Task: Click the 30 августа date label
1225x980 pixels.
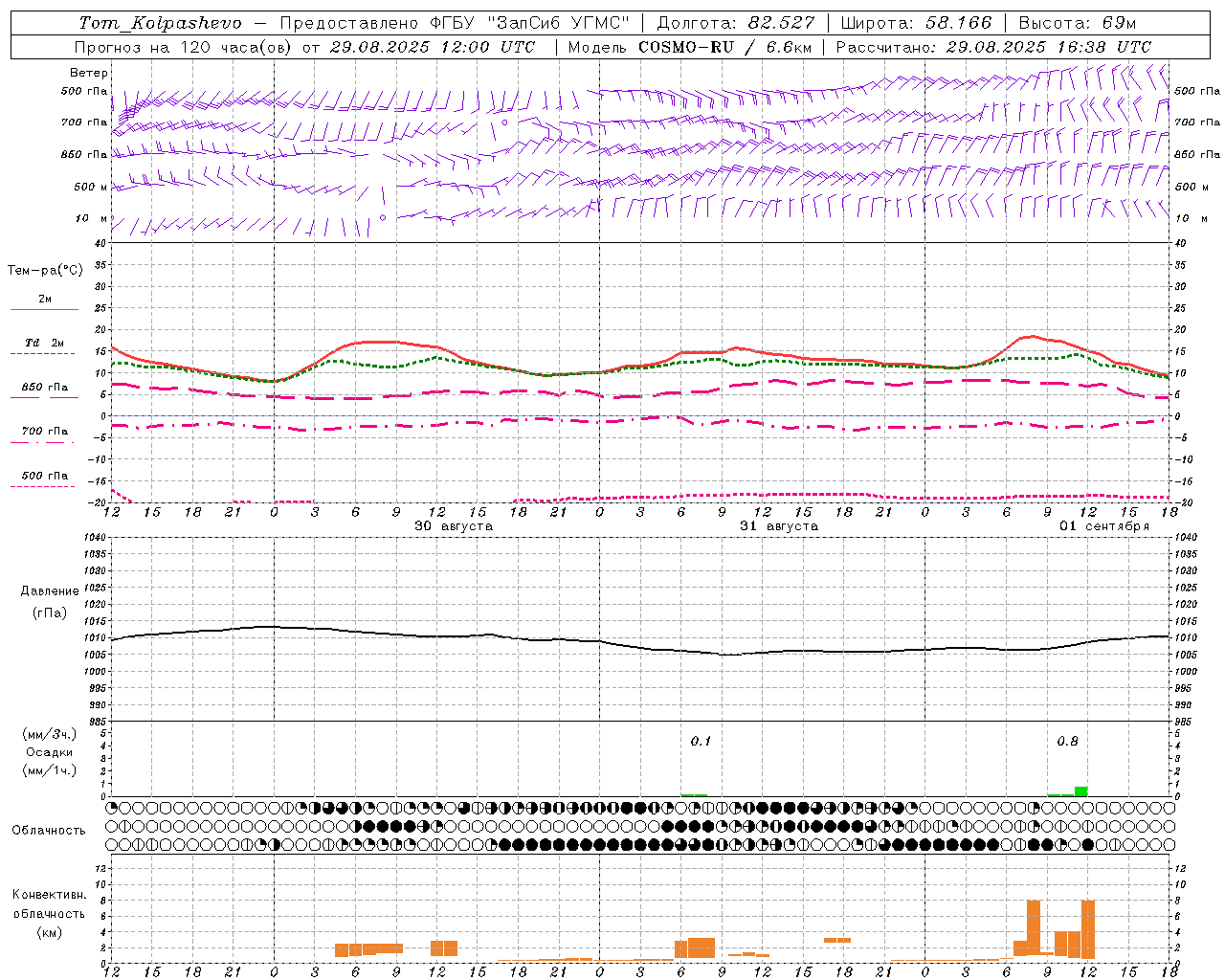Action: 454,526
